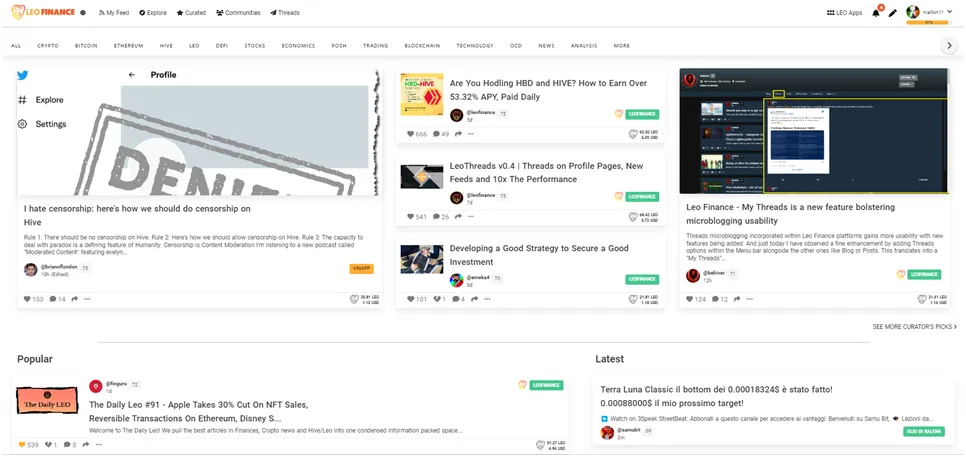Viewport: 966px width, 457px height.
Task: Select the ALL category tab
Action: (x=16, y=46)
